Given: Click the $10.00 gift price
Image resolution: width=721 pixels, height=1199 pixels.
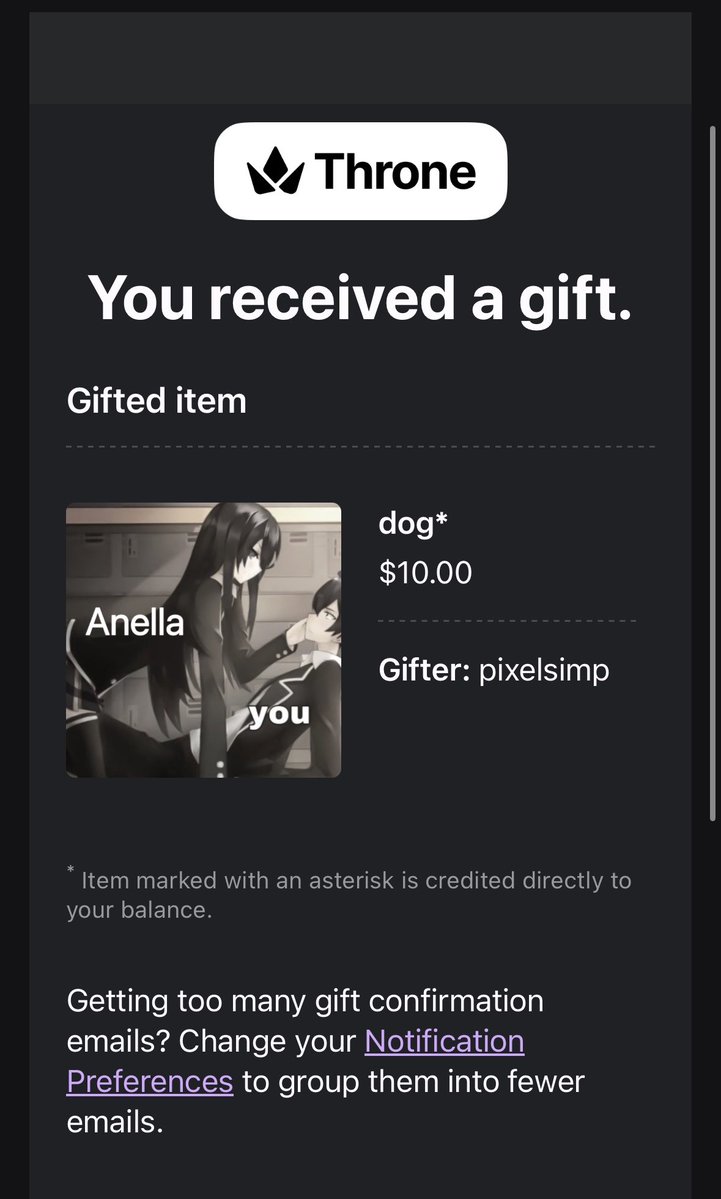Looking at the screenshot, I should (425, 573).
